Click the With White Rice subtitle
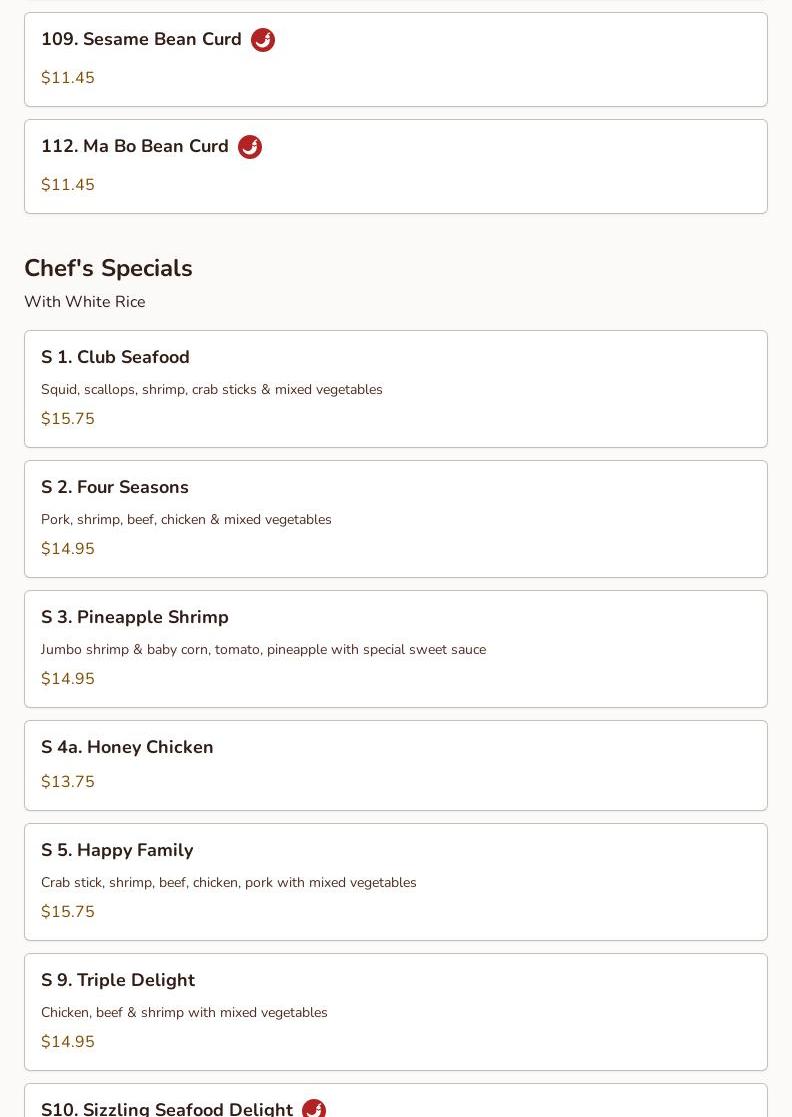The width and height of the screenshot is (792, 1117). pos(85,302)
